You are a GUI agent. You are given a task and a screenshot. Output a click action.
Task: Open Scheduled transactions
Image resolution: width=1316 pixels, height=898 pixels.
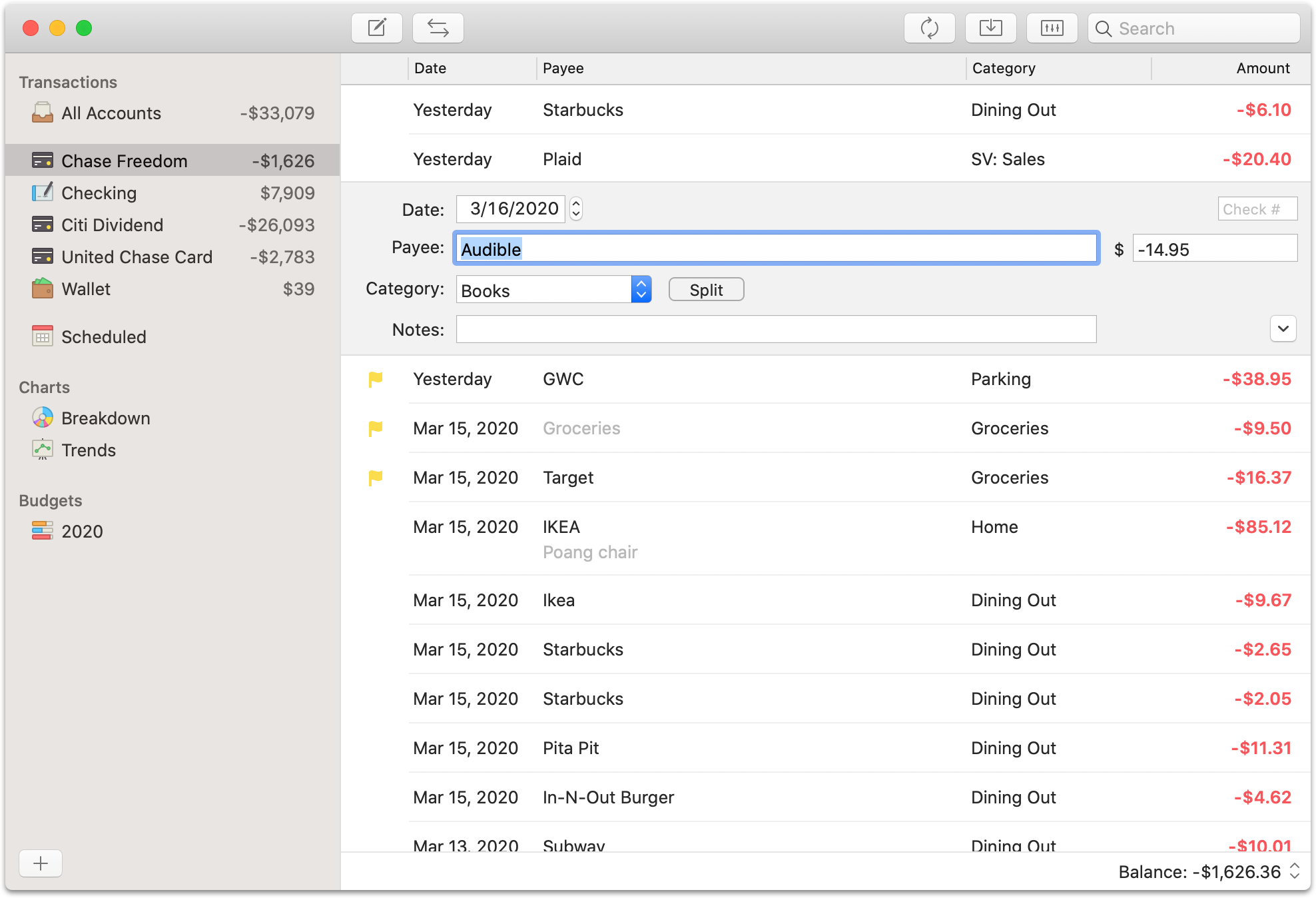pos(172,336)
